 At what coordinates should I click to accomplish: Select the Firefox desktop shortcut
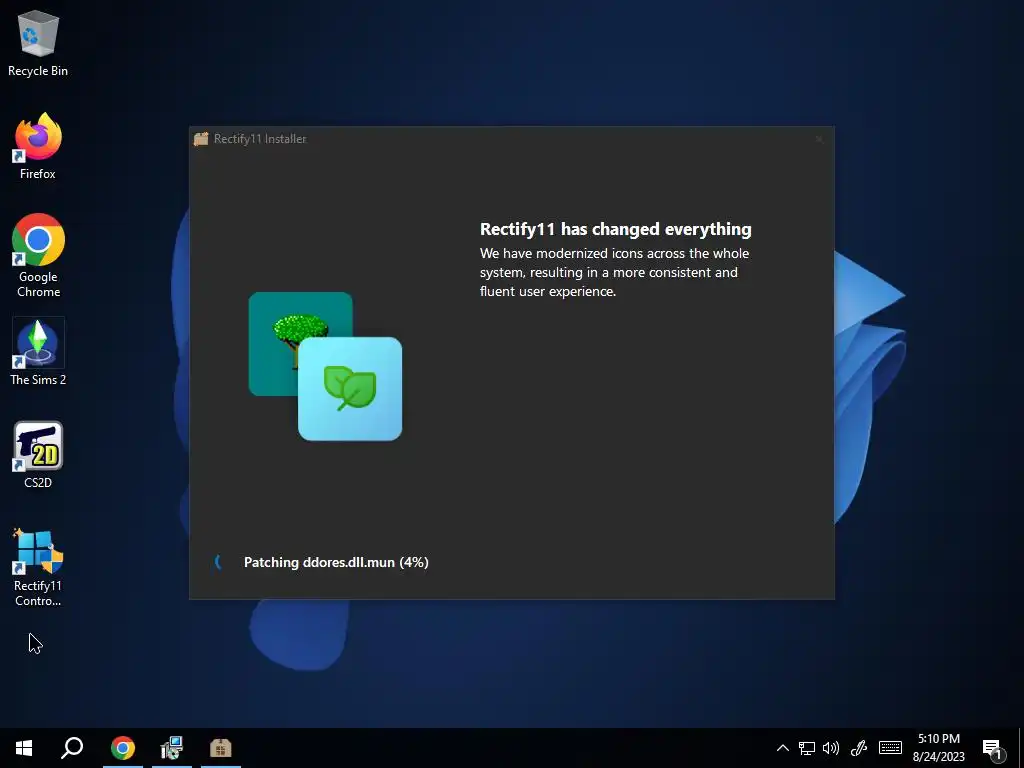(x=38, y=146)
